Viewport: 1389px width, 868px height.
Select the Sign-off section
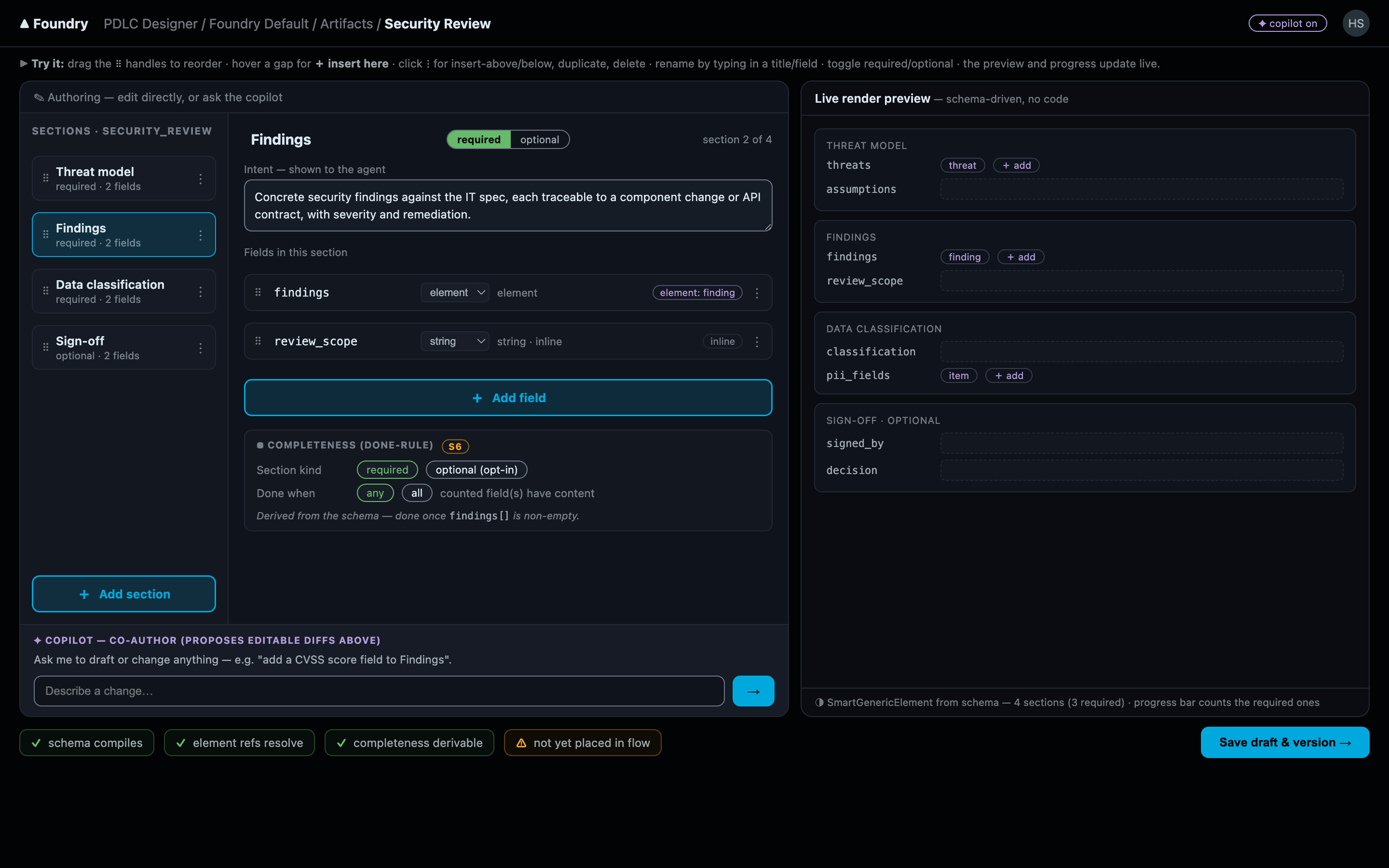pos(124,348)
